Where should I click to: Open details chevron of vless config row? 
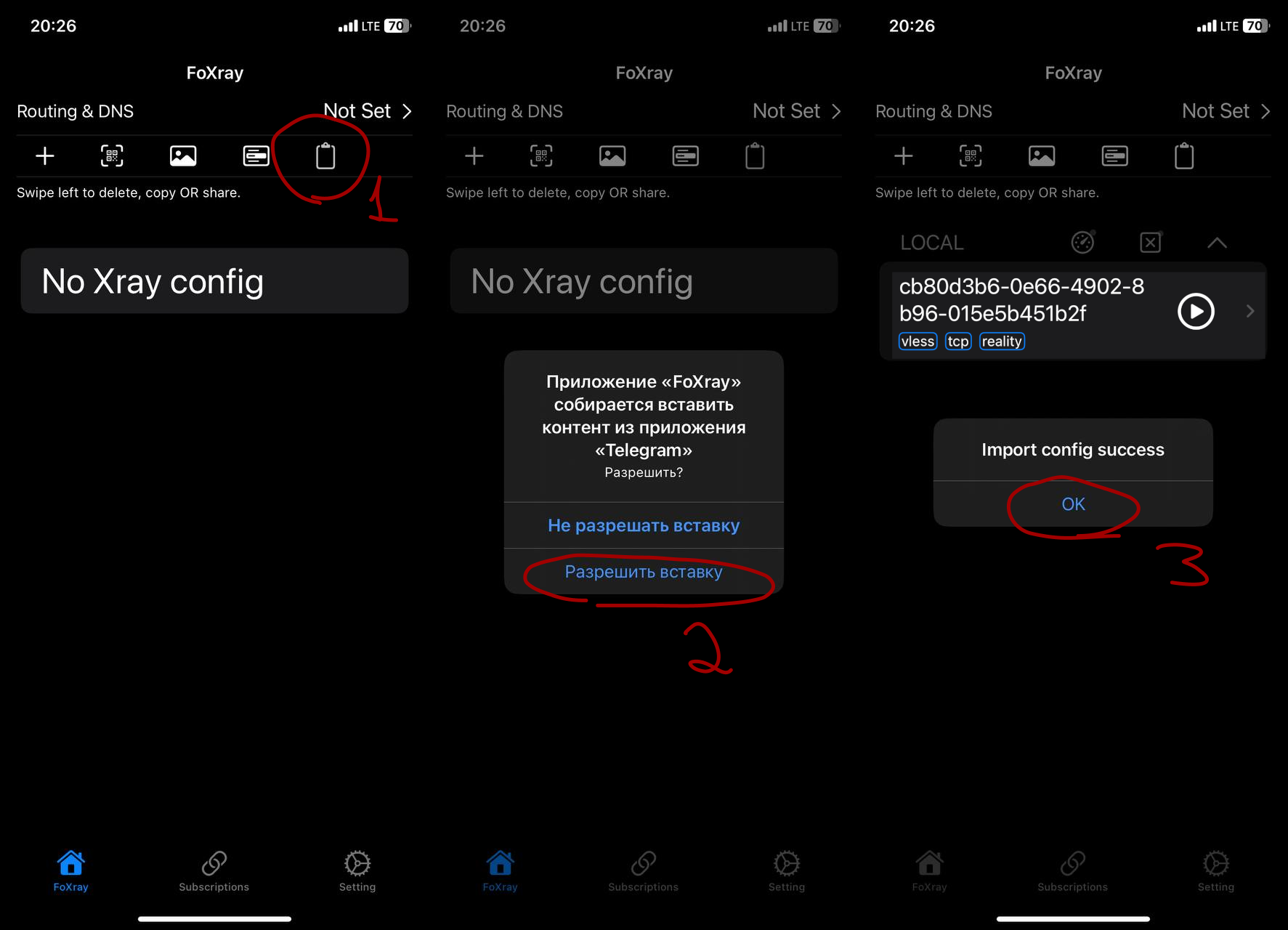[x=1250, y=311]
